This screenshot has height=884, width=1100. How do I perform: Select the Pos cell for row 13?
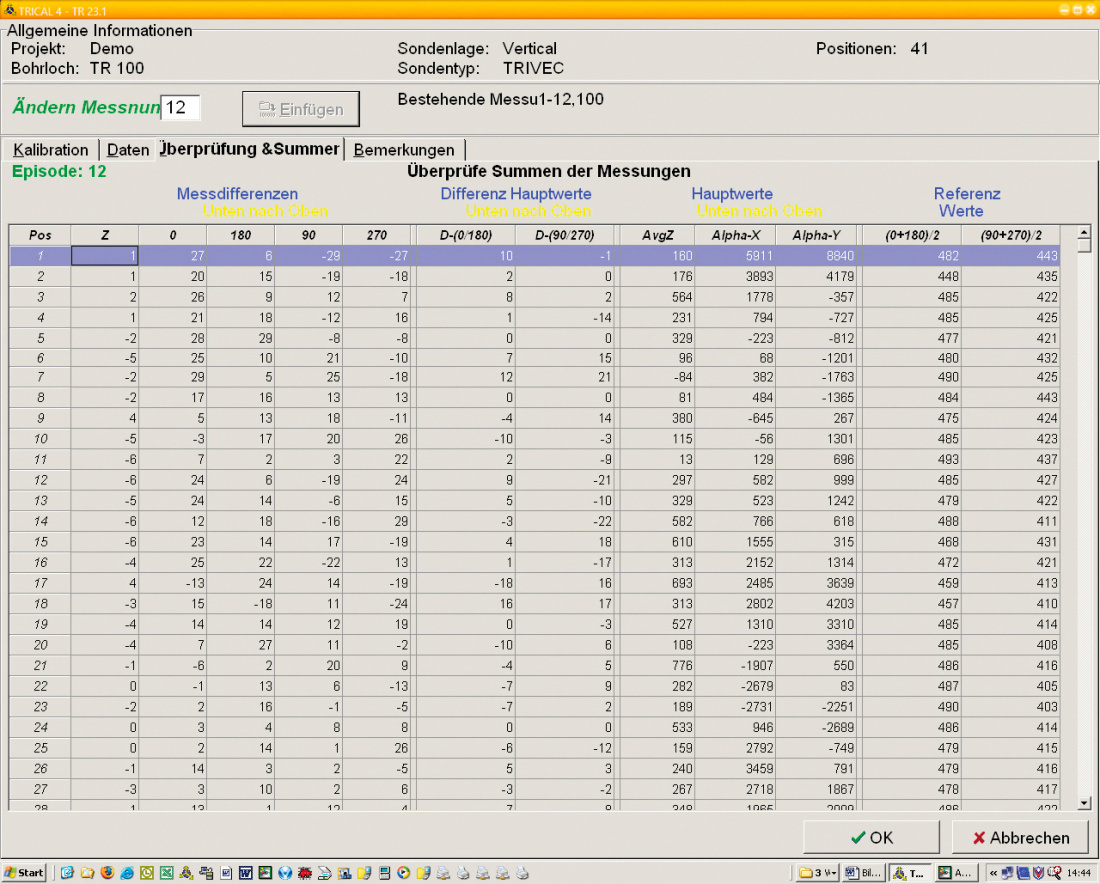tap(40, 501)
